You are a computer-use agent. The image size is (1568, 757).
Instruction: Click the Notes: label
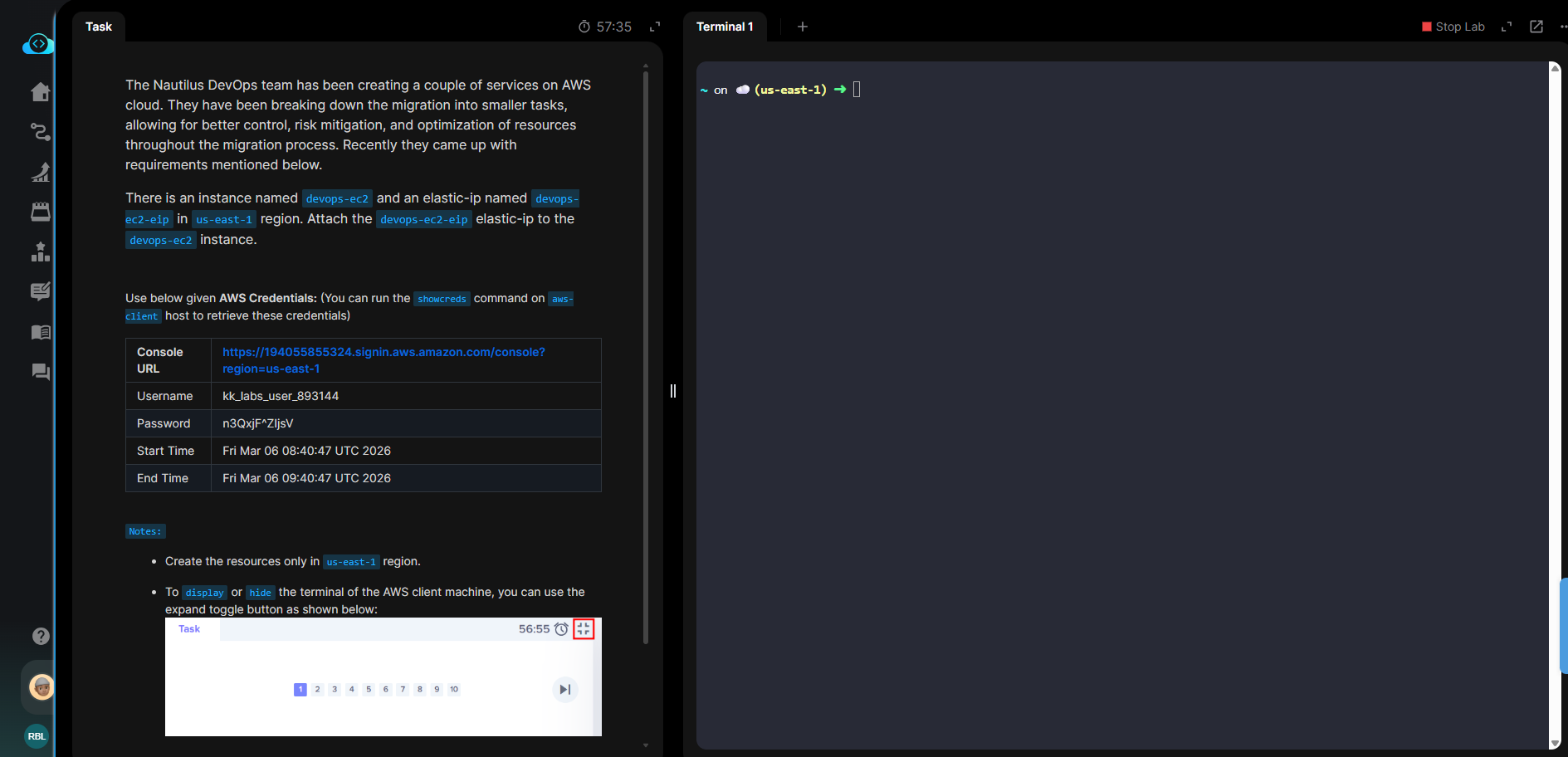click(145, 531)
